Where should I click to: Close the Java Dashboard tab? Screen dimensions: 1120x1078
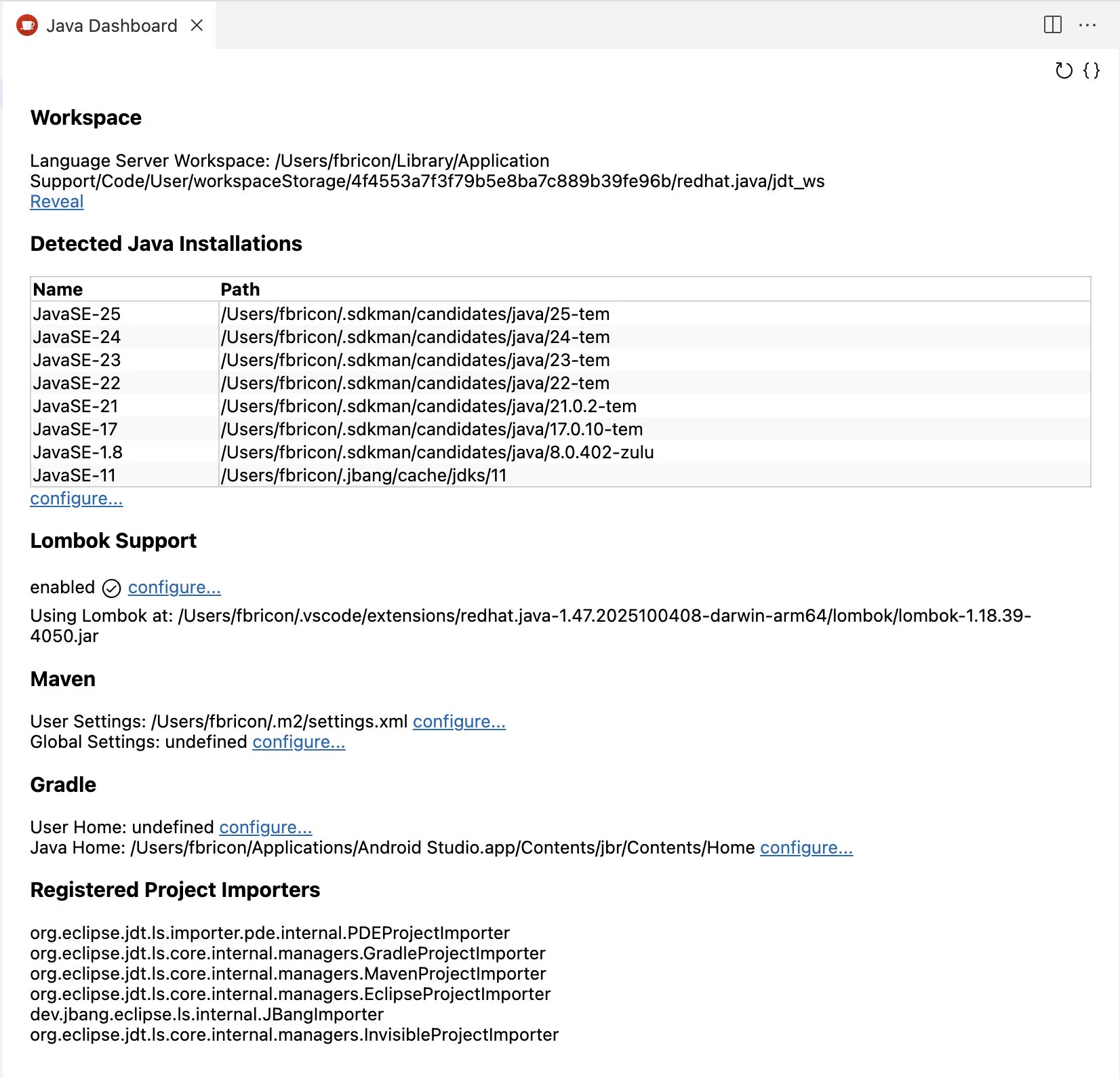tap(197, 25)
